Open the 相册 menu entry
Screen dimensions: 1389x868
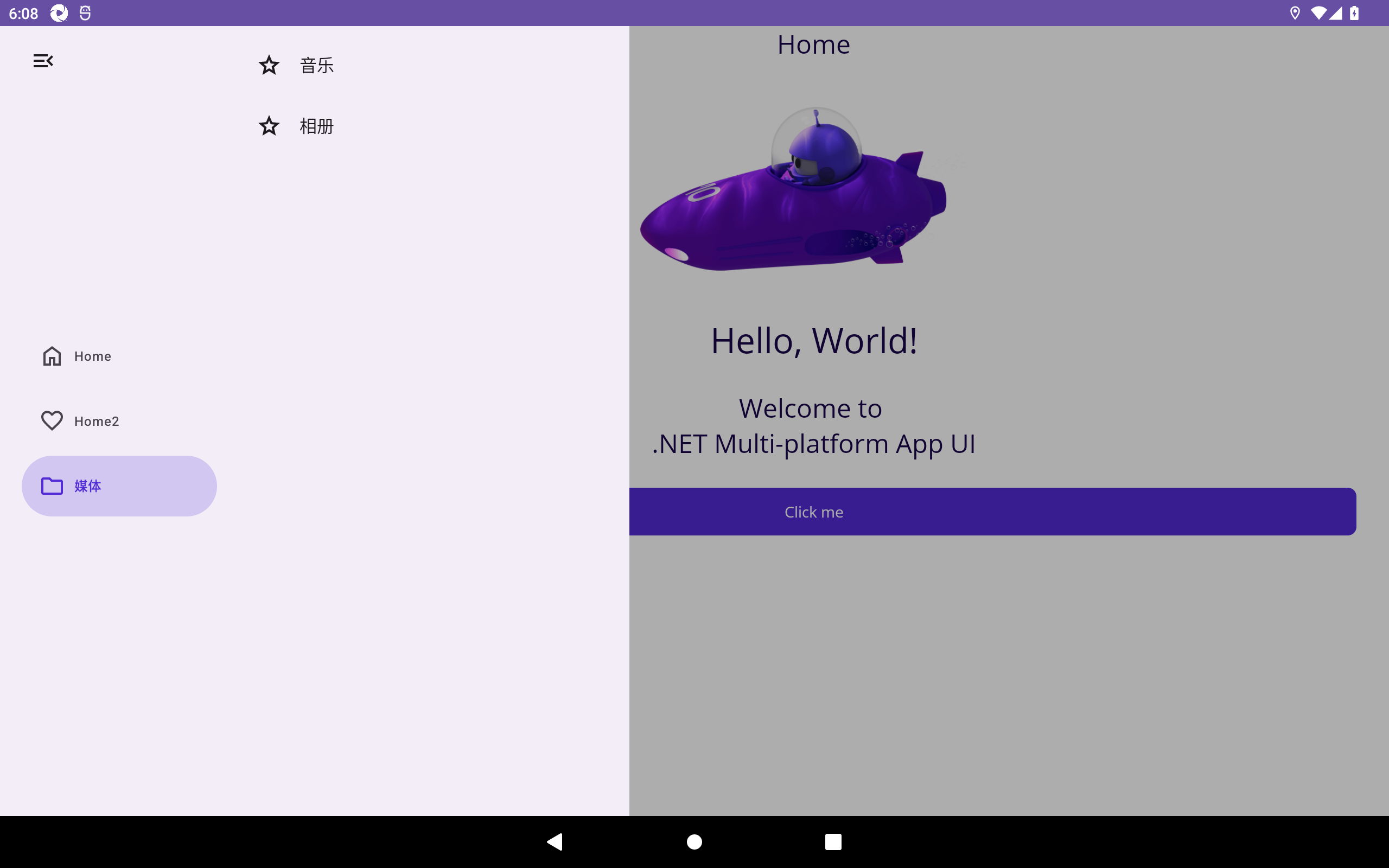[425, 126]
